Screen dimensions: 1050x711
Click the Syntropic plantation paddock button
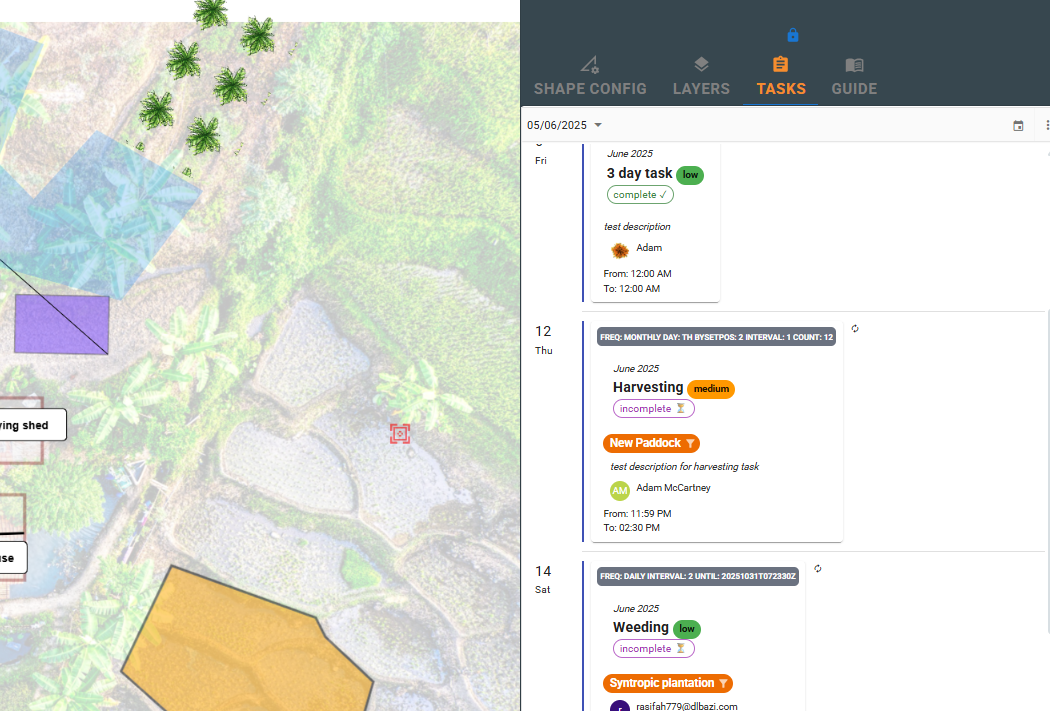(x=668, y=683)
